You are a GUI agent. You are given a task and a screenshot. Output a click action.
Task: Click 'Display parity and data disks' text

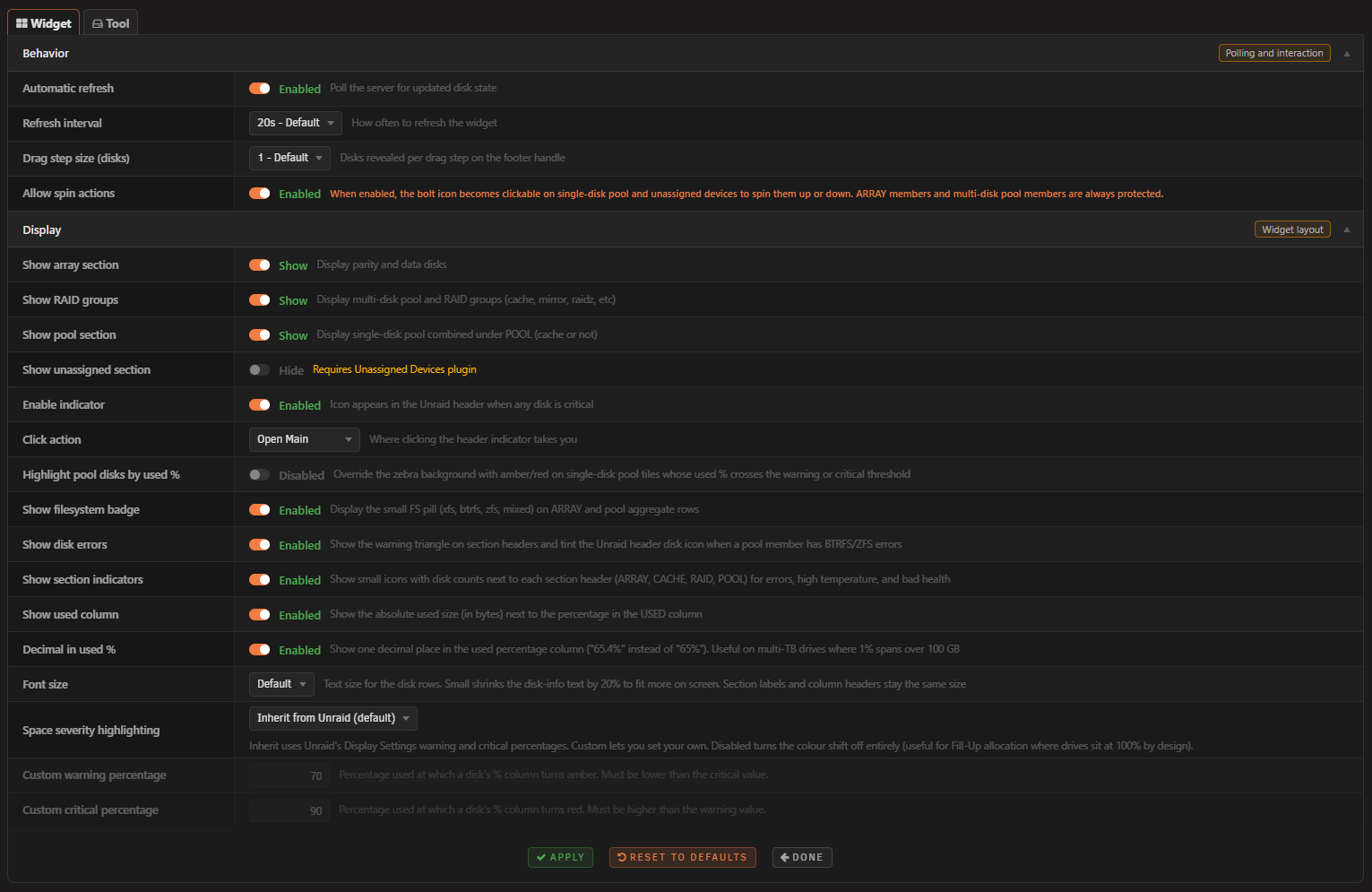382,264
